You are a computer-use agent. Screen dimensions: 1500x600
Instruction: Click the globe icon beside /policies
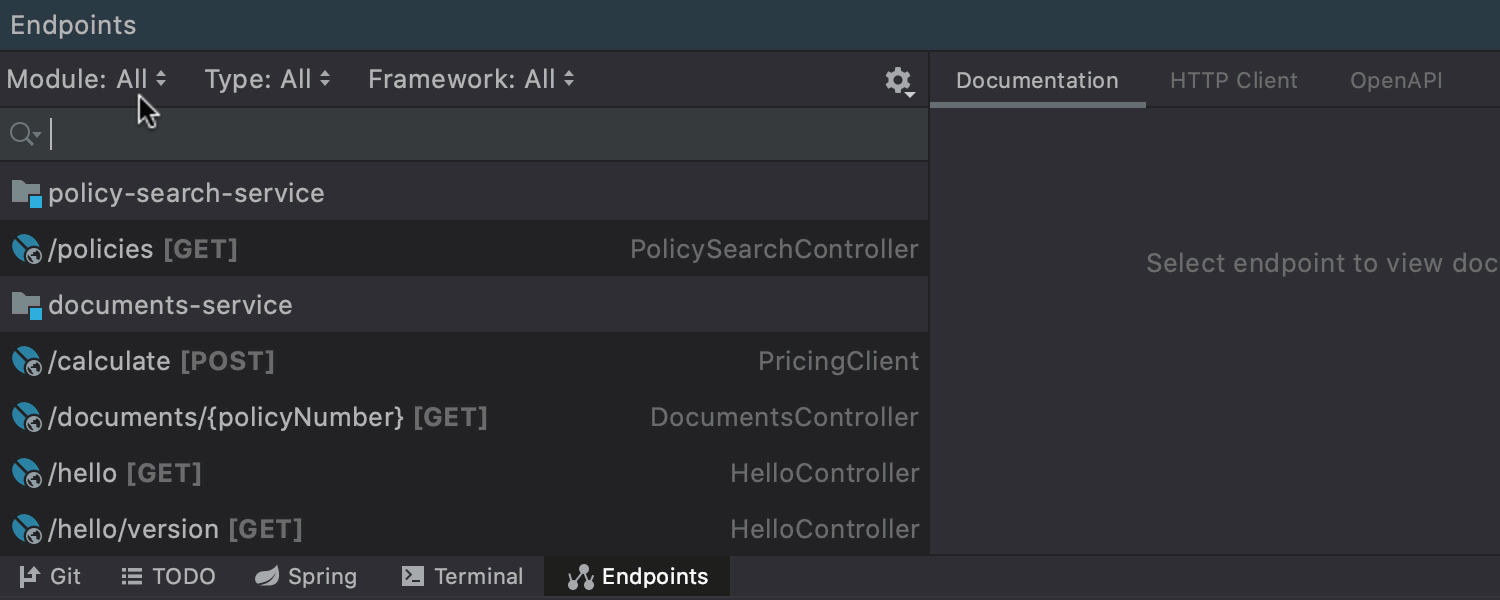click(x=26, y=249)
